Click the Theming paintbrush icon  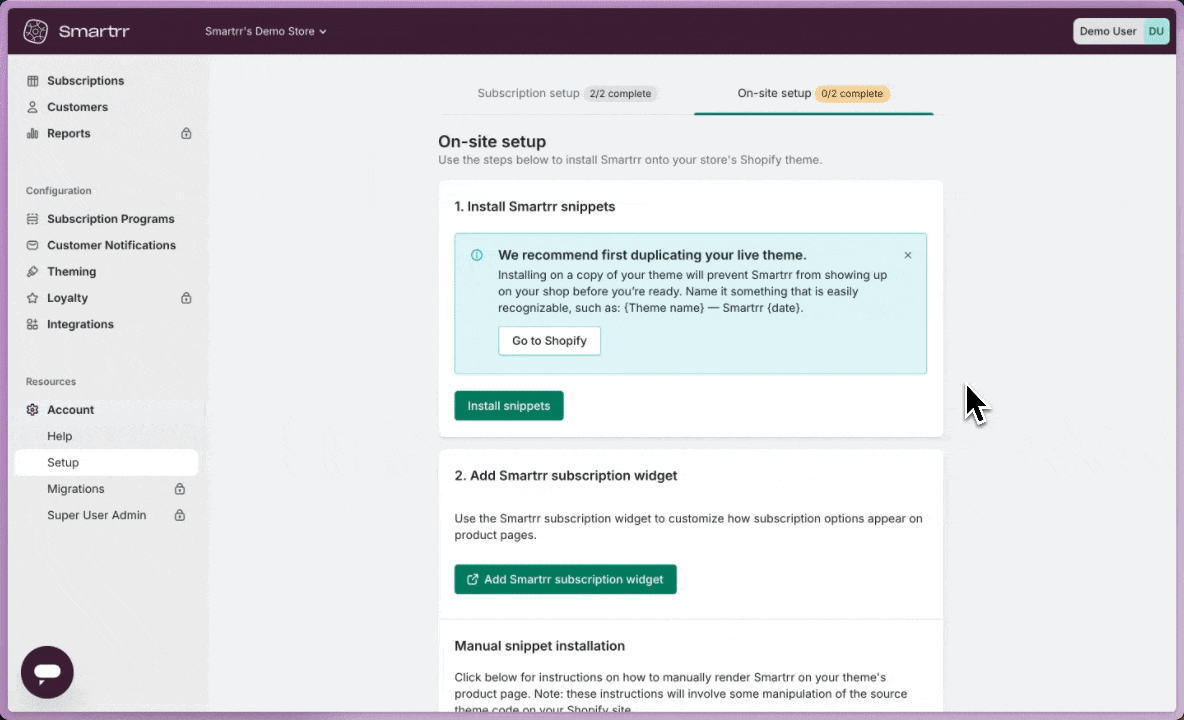[x=32, y=272]
